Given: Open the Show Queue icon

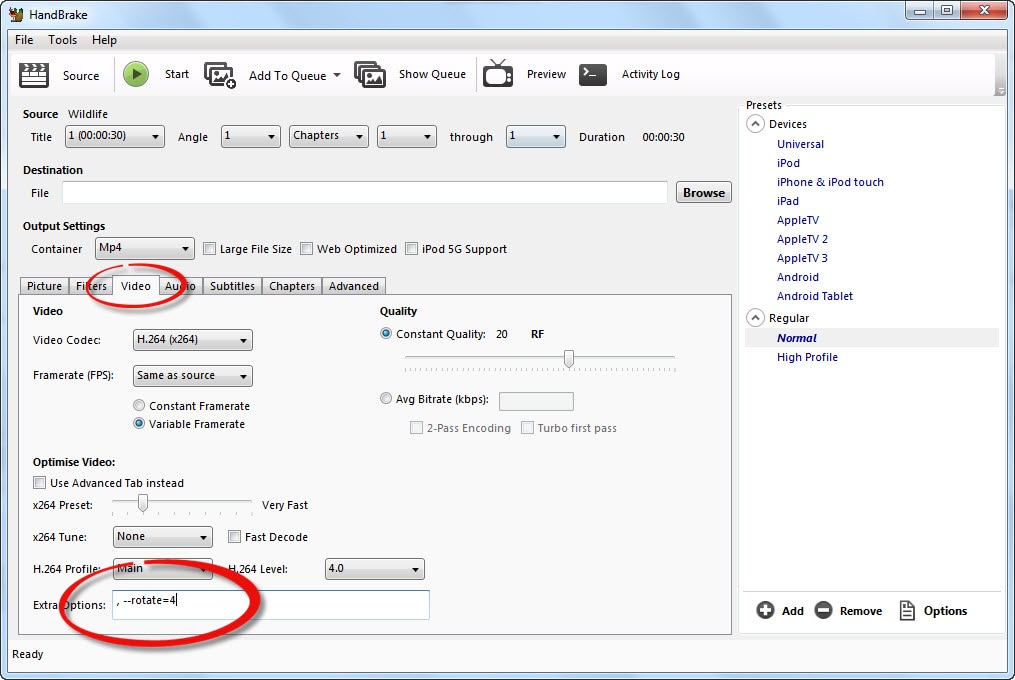Looking at the screenshot, I should [x=370, y=75].
